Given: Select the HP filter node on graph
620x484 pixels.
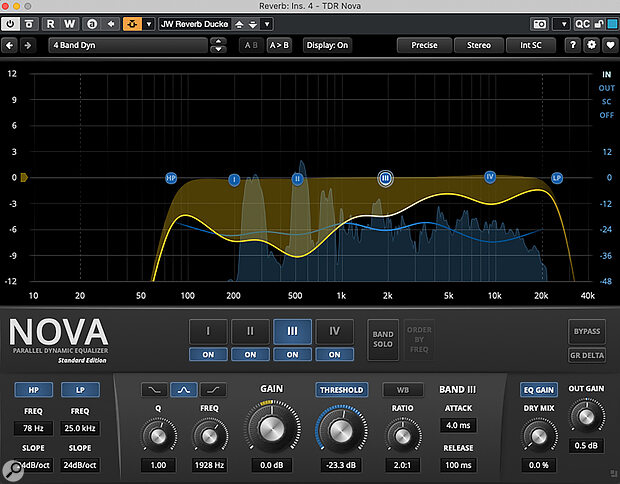Looking at the screenshot, I should point(171,178).
